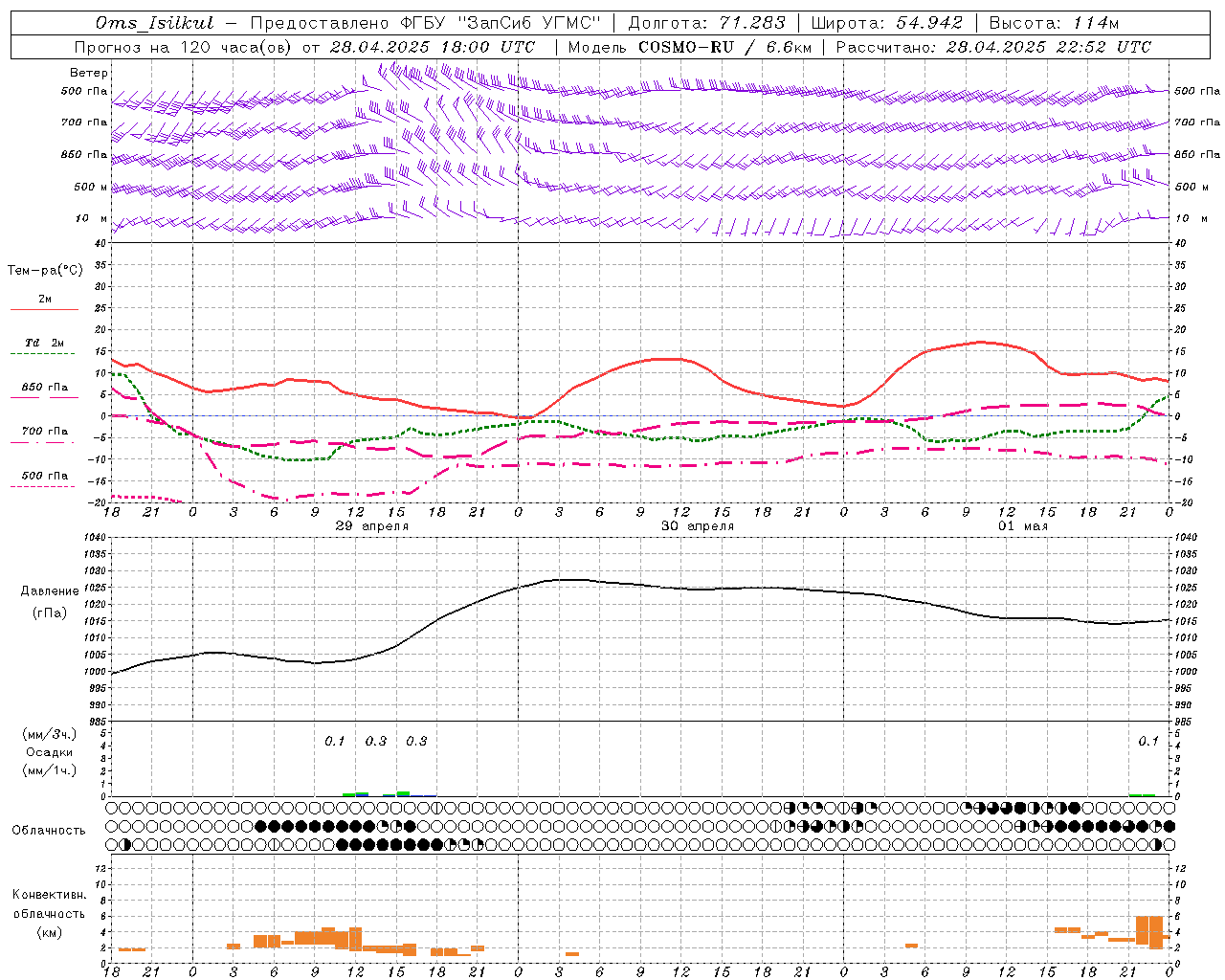Click 1040 on the left pressure axis
Screen dimensions: 1225x980
pos(96,538)
